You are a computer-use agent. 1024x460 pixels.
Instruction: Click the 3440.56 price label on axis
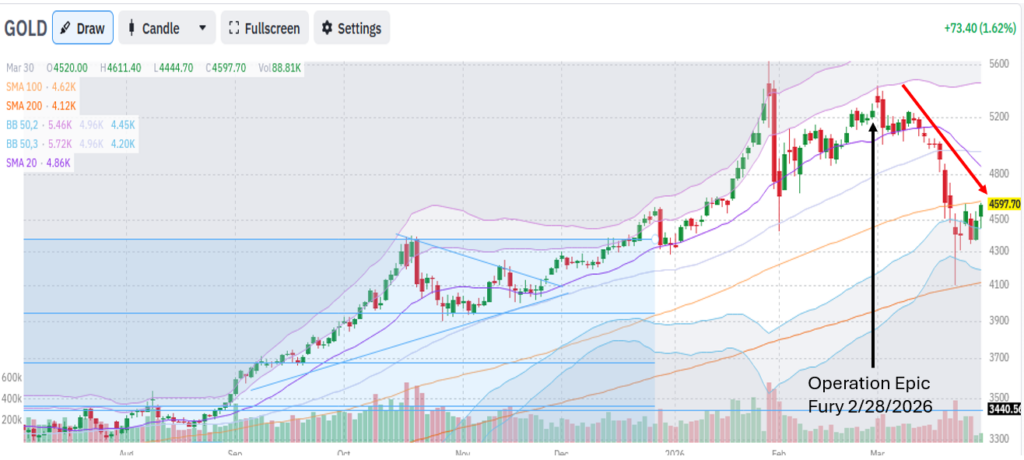coord(1004,410)
